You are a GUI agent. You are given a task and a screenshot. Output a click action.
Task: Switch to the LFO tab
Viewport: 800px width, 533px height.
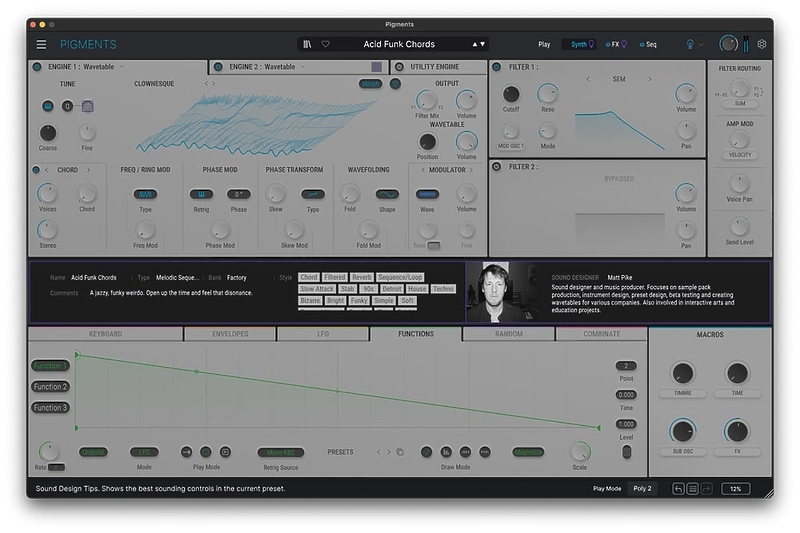coord(323,334)
